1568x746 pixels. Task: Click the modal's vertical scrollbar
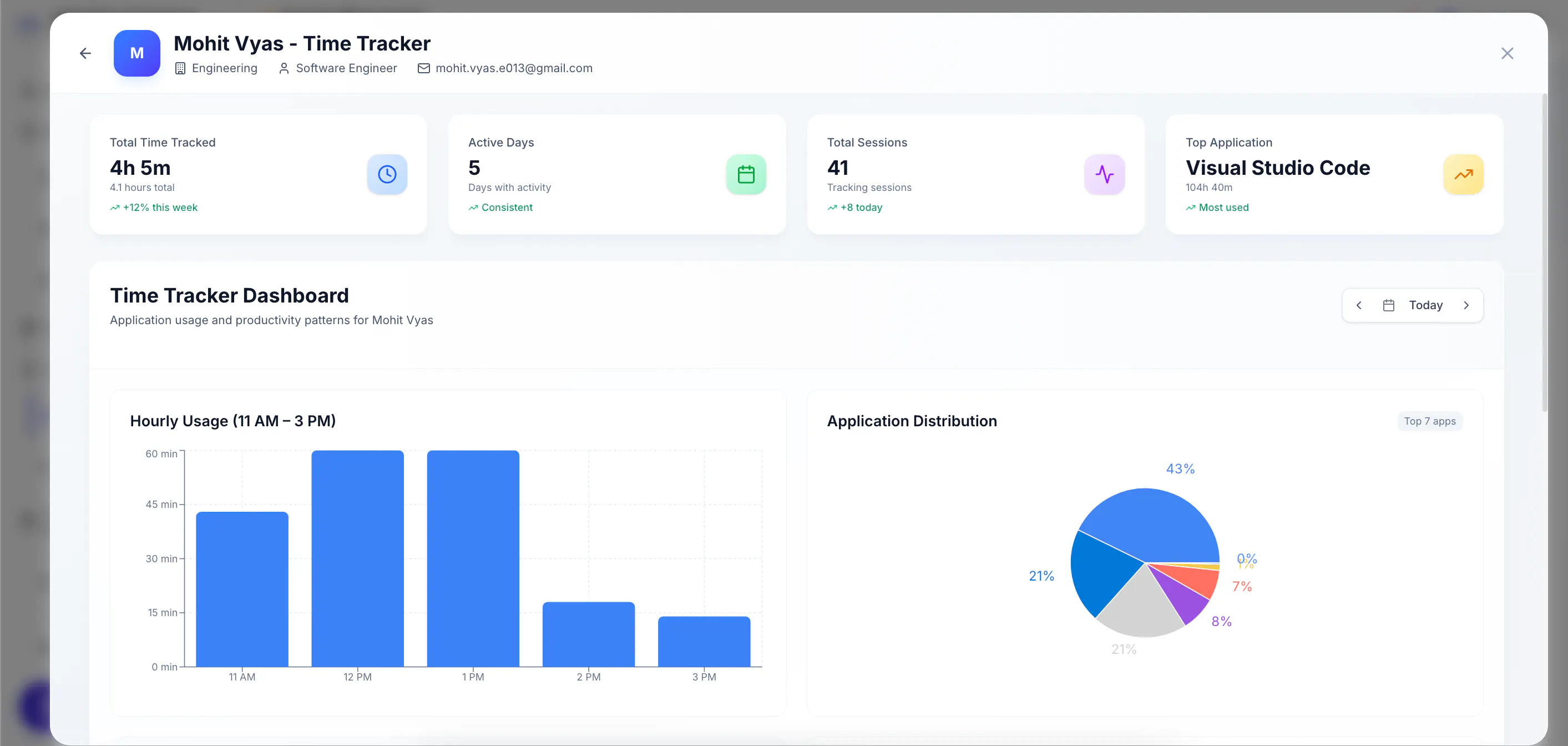[1544, 252]
